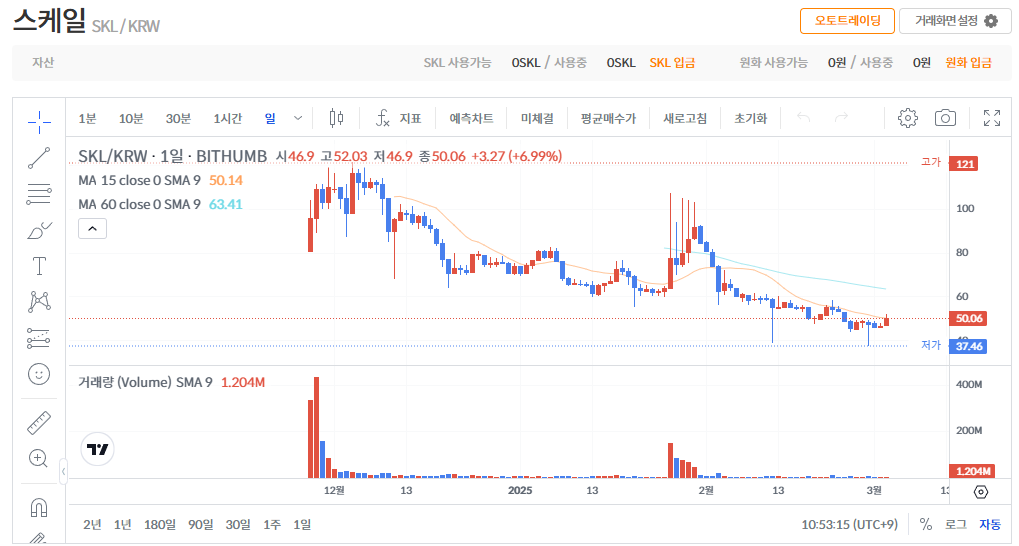This screenshot has height=546, width=1019.
Task: Open the horizontal lines Fibonacci tool
Action: [x=39, y=194]
